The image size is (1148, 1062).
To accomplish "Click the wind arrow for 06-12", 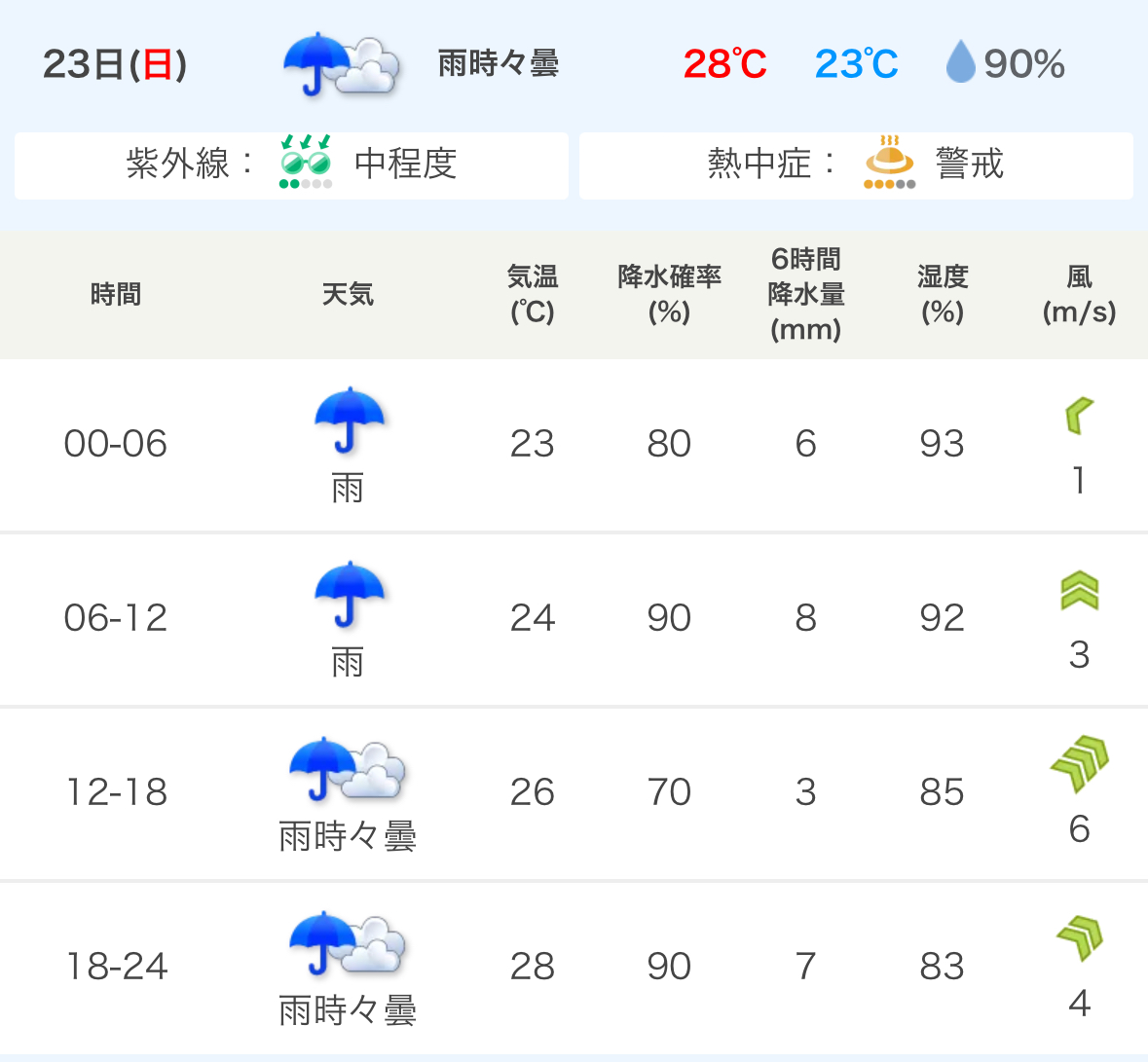I will (1079, 590).
